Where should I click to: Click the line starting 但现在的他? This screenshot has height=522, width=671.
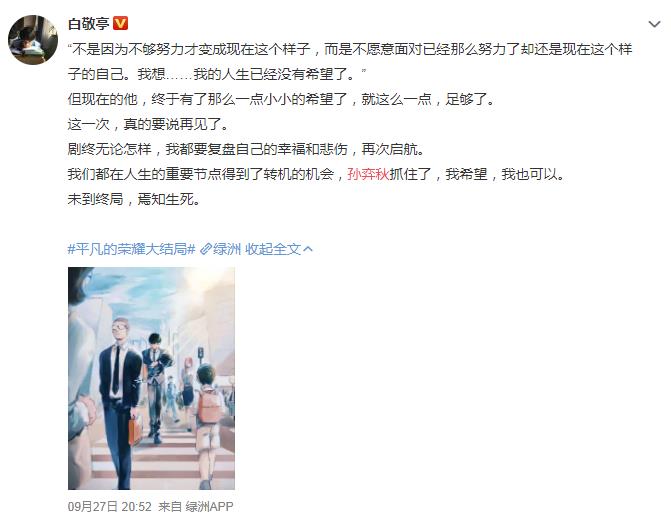[x=281, y=100]
